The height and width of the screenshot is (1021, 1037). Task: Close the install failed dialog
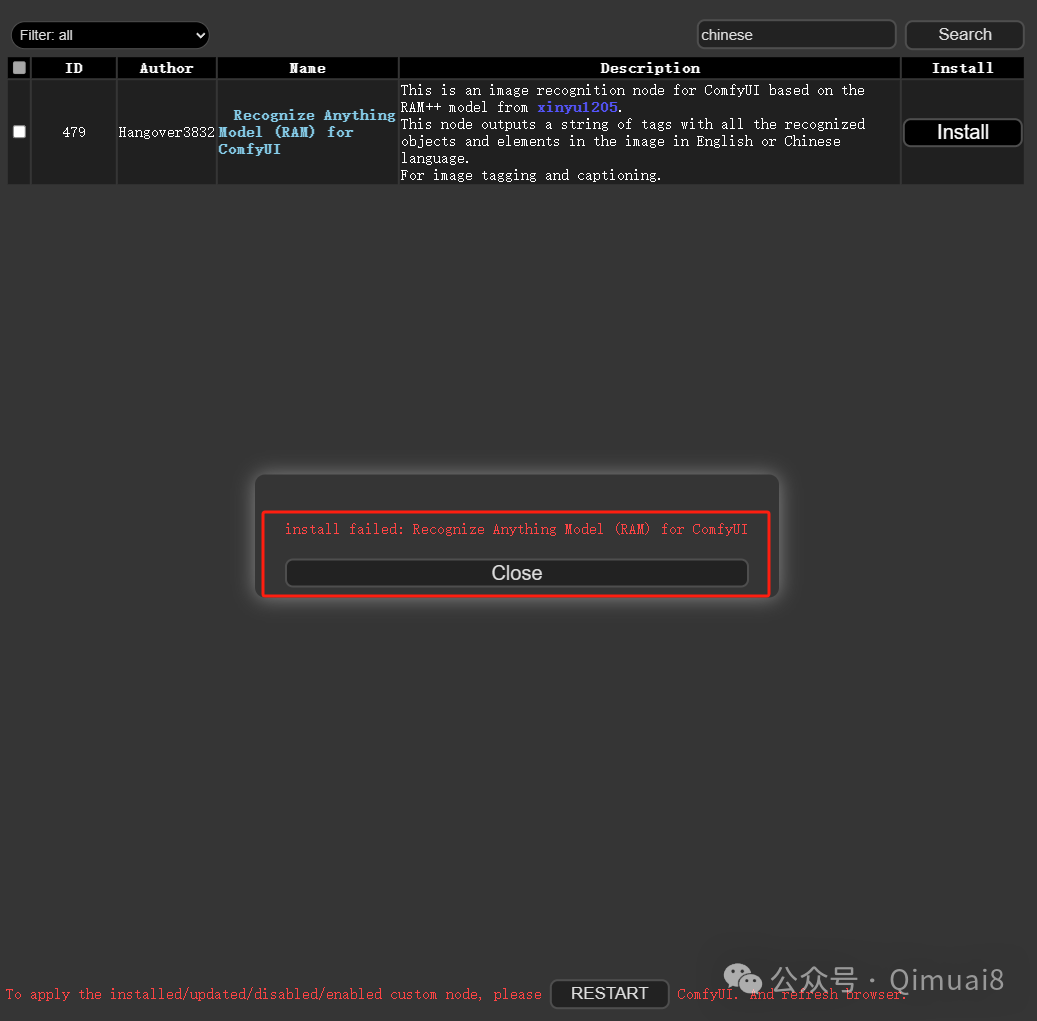pyautogui.click(x=517, y=573)
